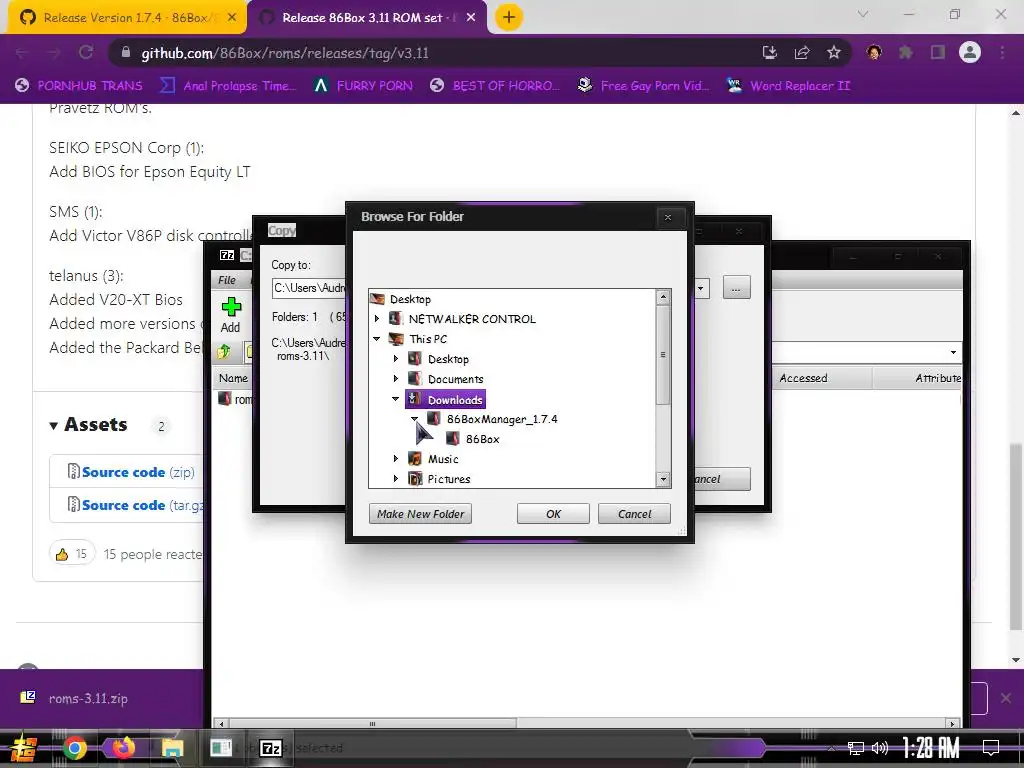Viewport: 1024px width, 768px height.
Task: Click 7-Zip up one level icon
Action: (x=224, y=352)
